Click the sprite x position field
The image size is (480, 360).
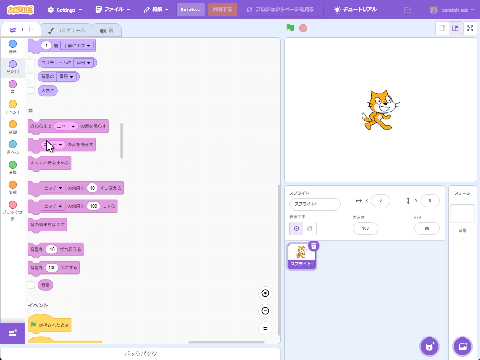tap(380, 201)
